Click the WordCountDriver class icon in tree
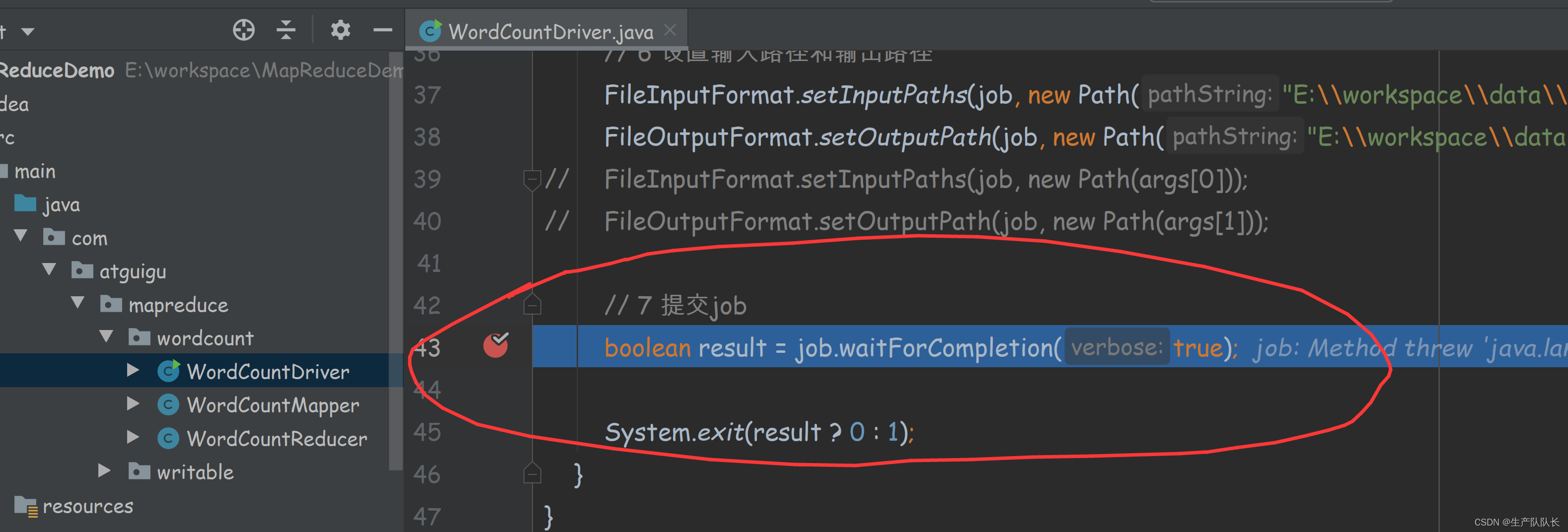Image resolution: width=1568 pixels, height=532 pixels. tap(168, 371)
